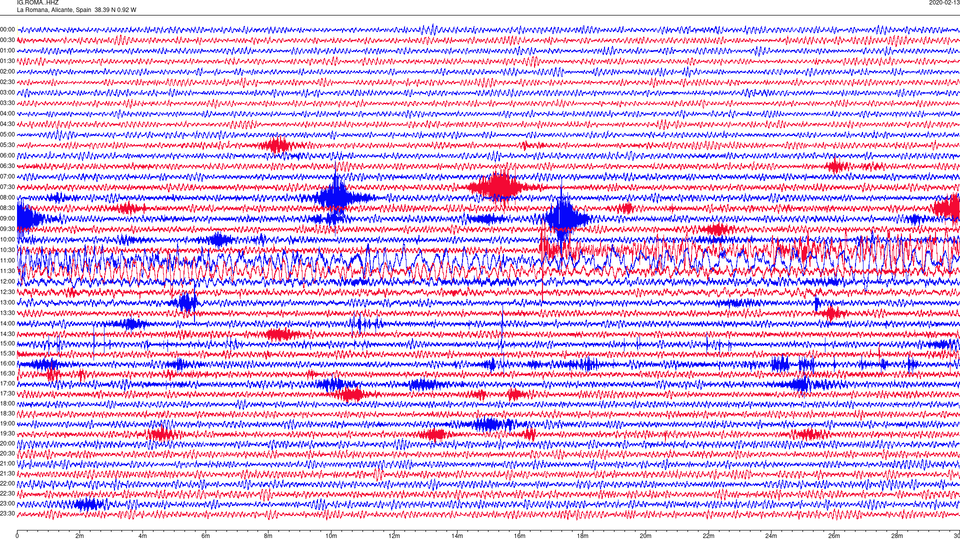Click the 20:00 hour label
Image resolution: width=960 pixels, height=540 pixels.
(7, 443)
